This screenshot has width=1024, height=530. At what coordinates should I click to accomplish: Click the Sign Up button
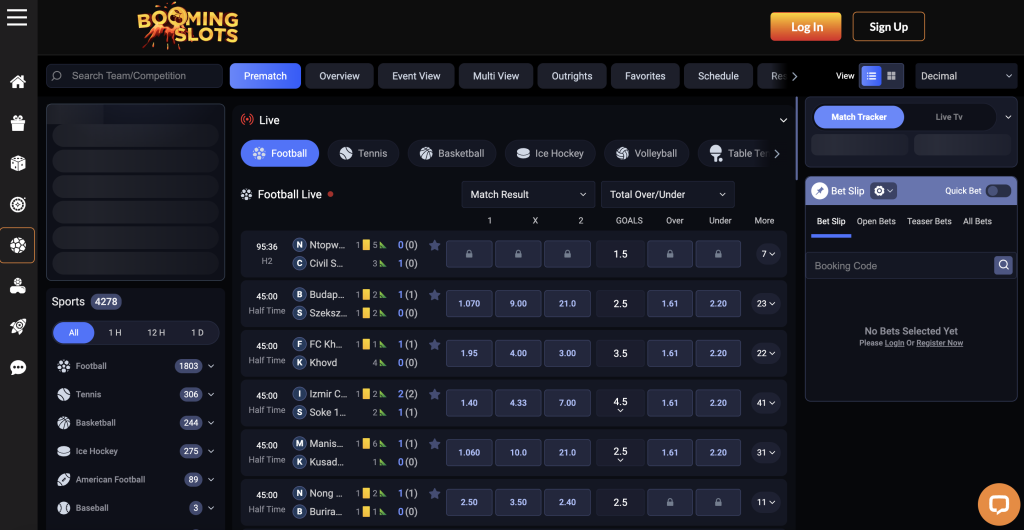click(x=888, y=27)
